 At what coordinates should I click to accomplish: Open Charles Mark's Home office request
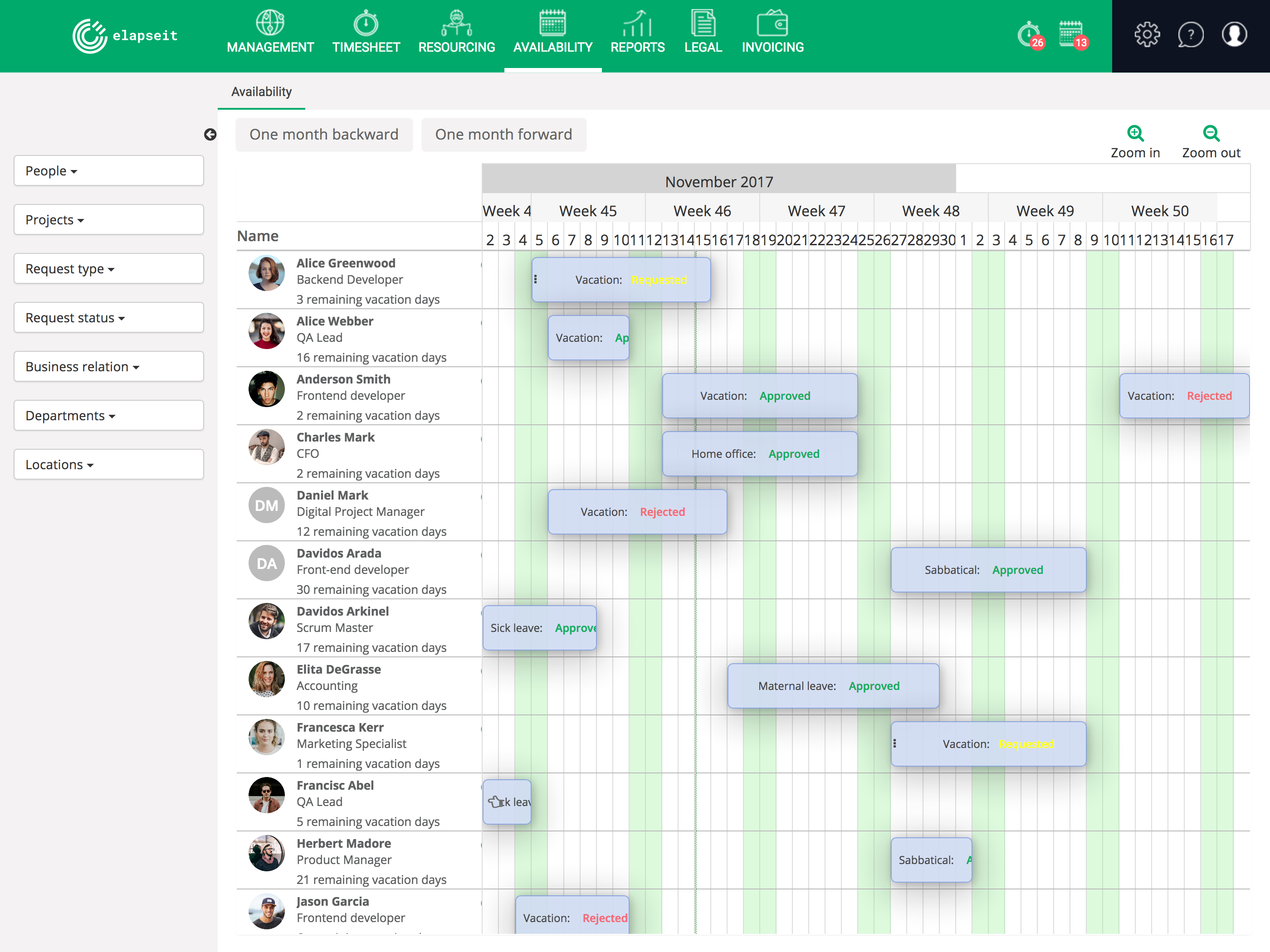click(x=760, y=453)
